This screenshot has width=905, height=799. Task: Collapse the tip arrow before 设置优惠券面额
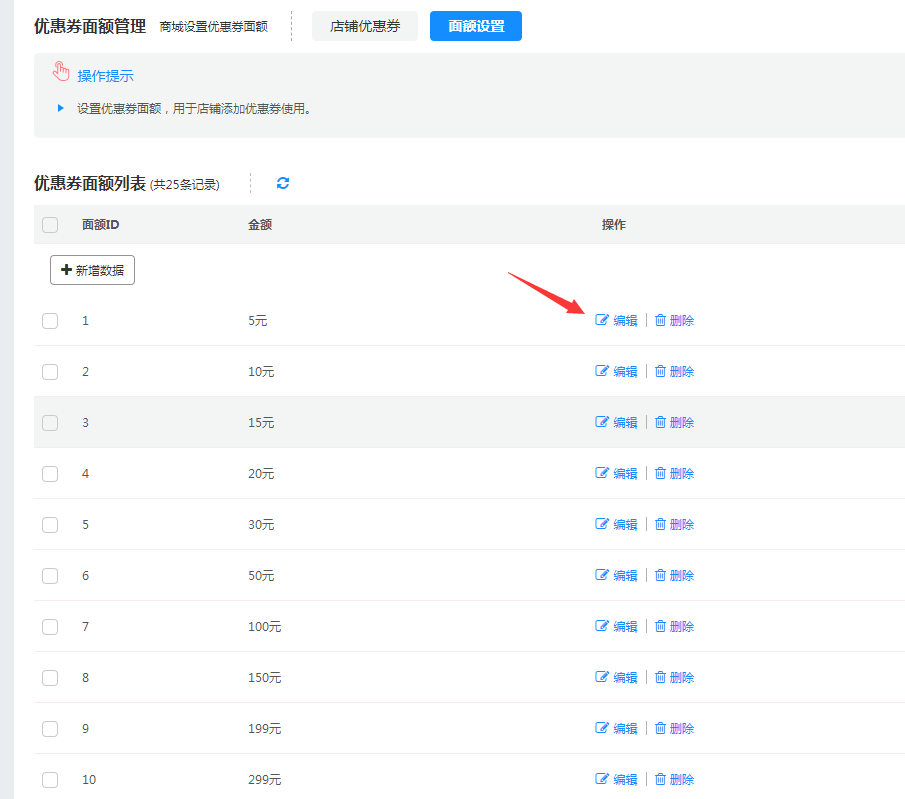tap(61, 108)
